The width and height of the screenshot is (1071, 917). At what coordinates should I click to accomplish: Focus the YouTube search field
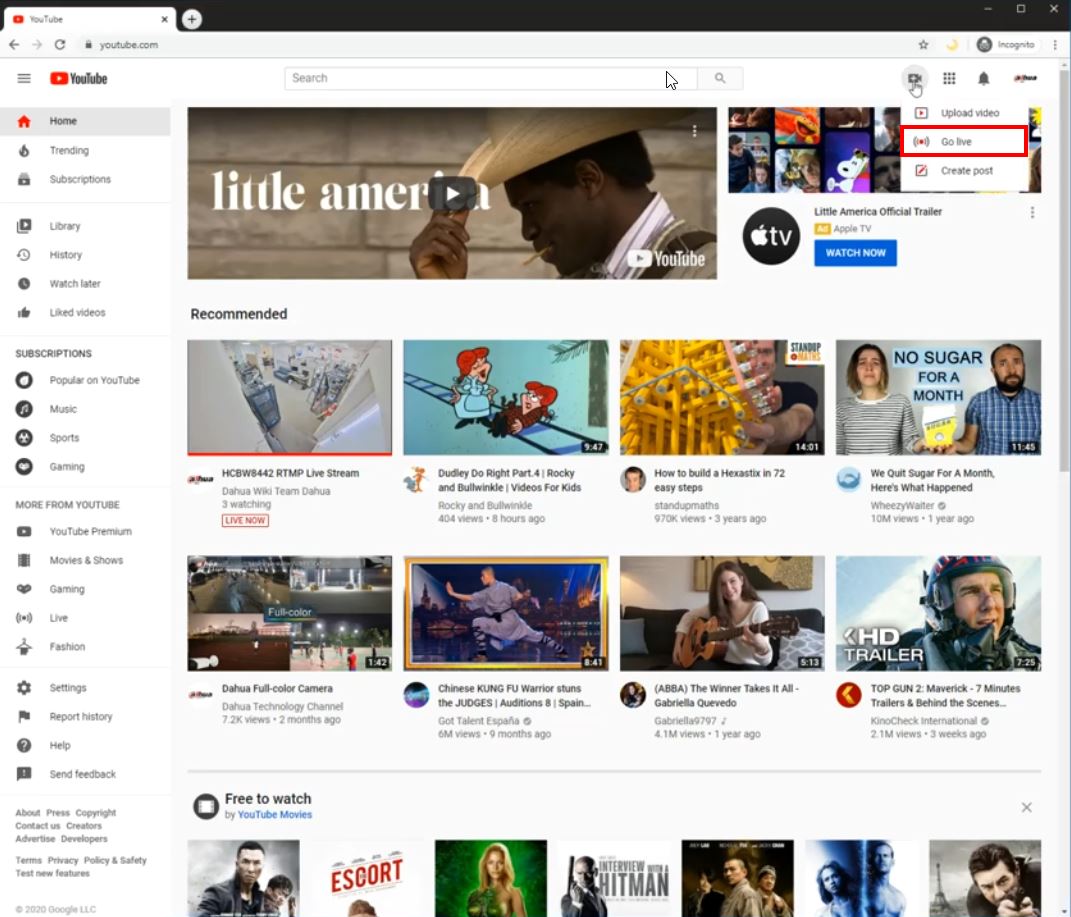tap(475, 78)
